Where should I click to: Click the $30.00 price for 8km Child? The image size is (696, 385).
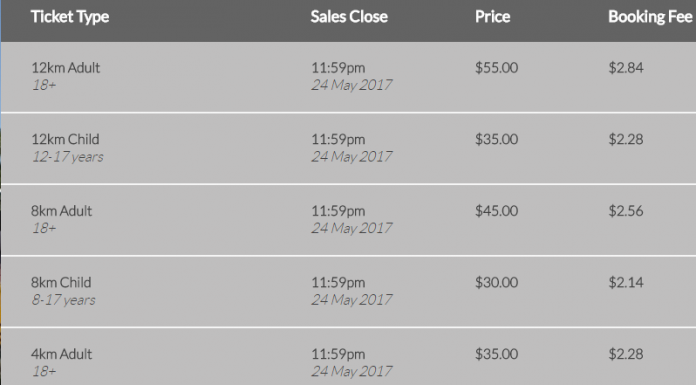pos(496,282)
